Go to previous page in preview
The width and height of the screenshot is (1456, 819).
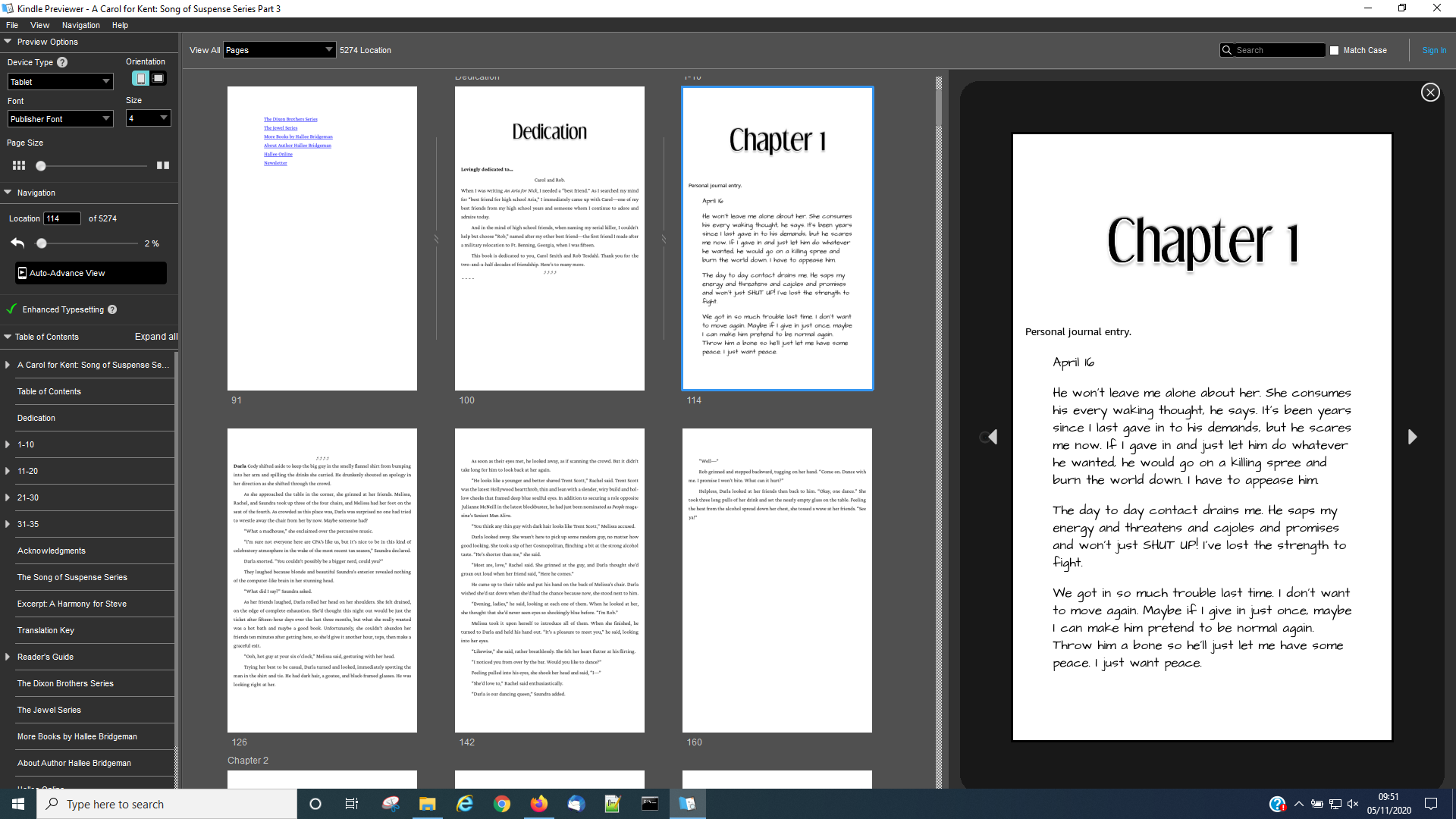tap(992, 437)
